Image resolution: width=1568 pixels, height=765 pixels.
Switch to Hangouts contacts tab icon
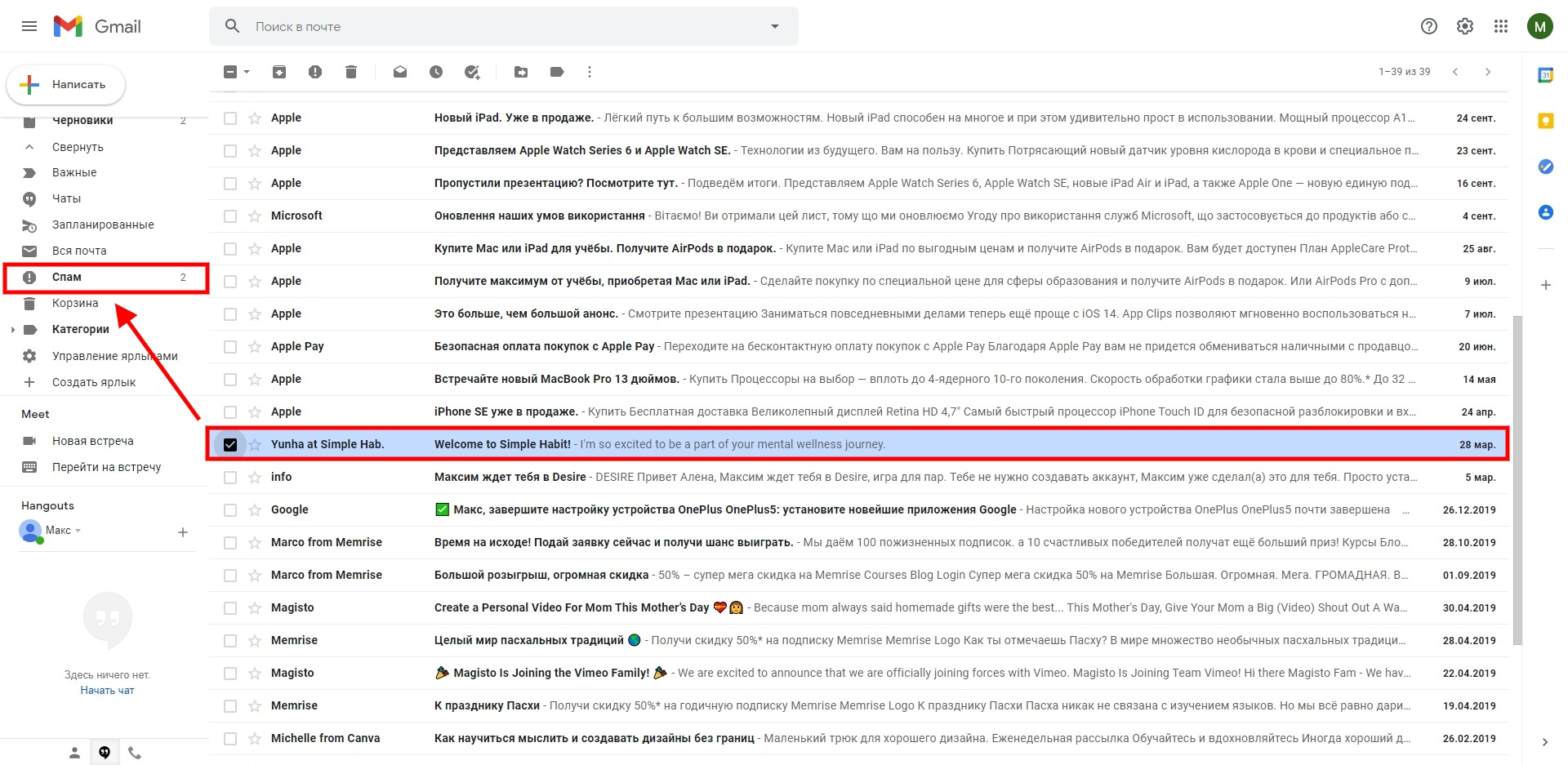coord(74,753)
